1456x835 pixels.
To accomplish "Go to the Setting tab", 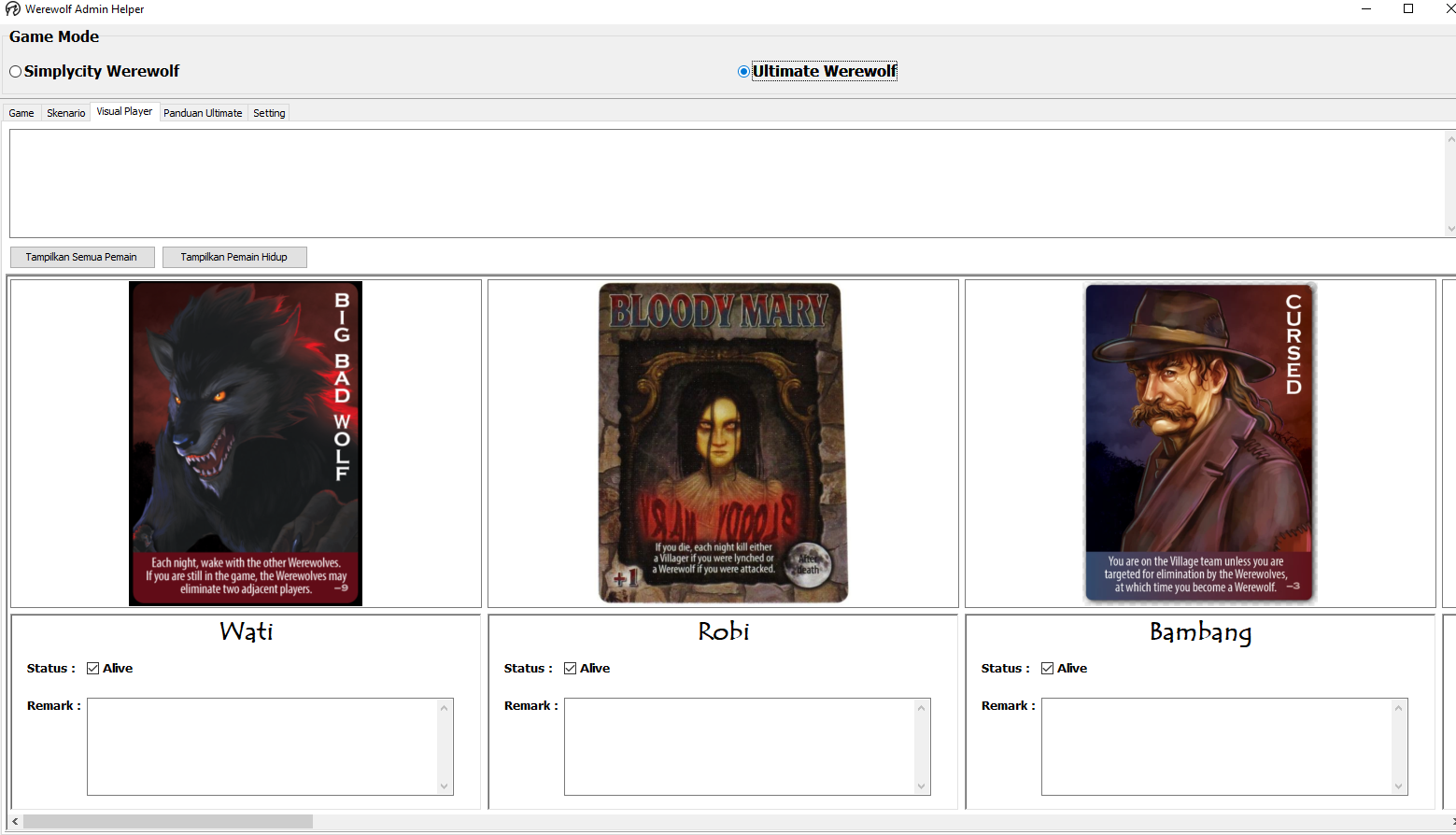I will coord(269,113).
